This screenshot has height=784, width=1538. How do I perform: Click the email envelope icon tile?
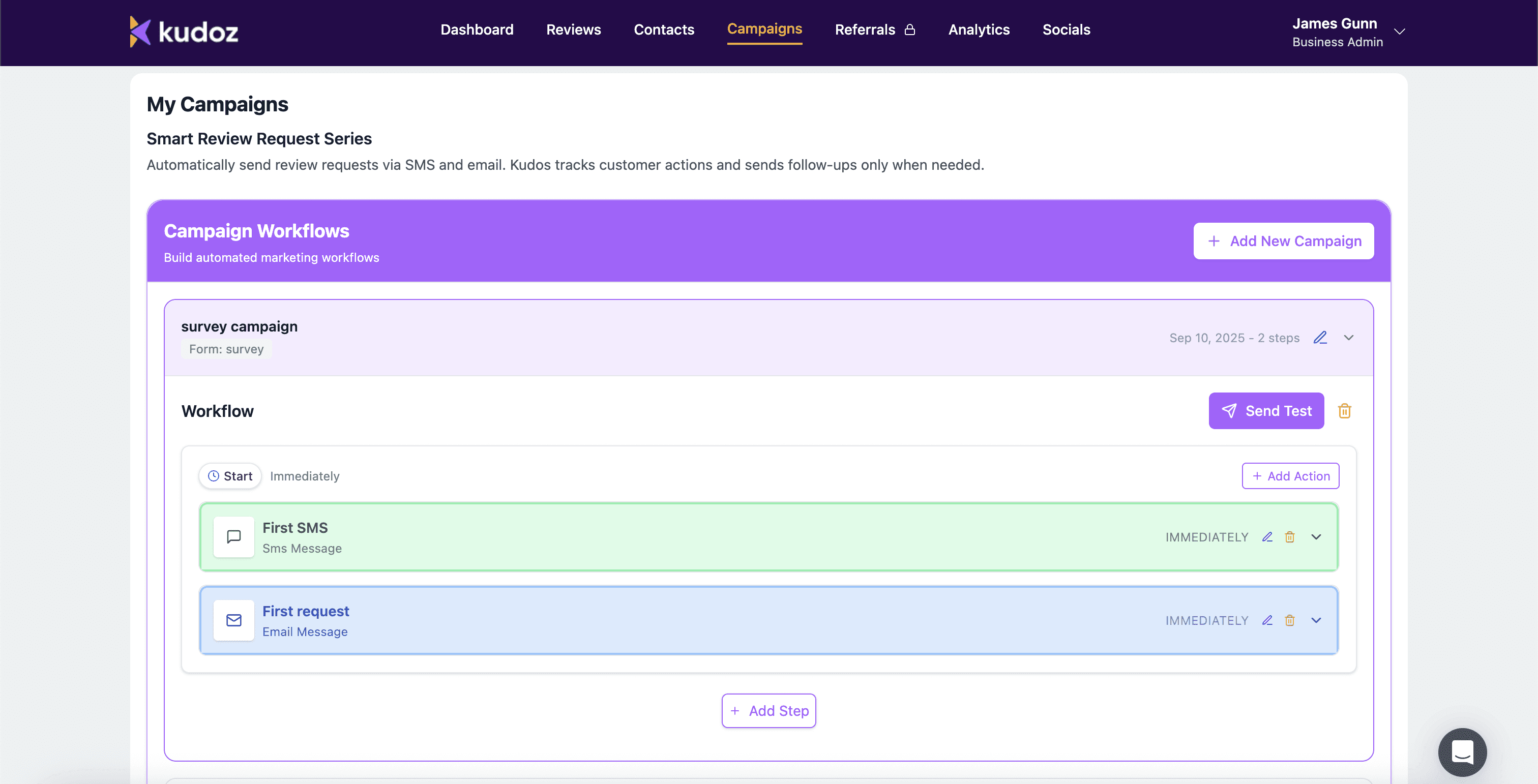(x=234, y=620)
